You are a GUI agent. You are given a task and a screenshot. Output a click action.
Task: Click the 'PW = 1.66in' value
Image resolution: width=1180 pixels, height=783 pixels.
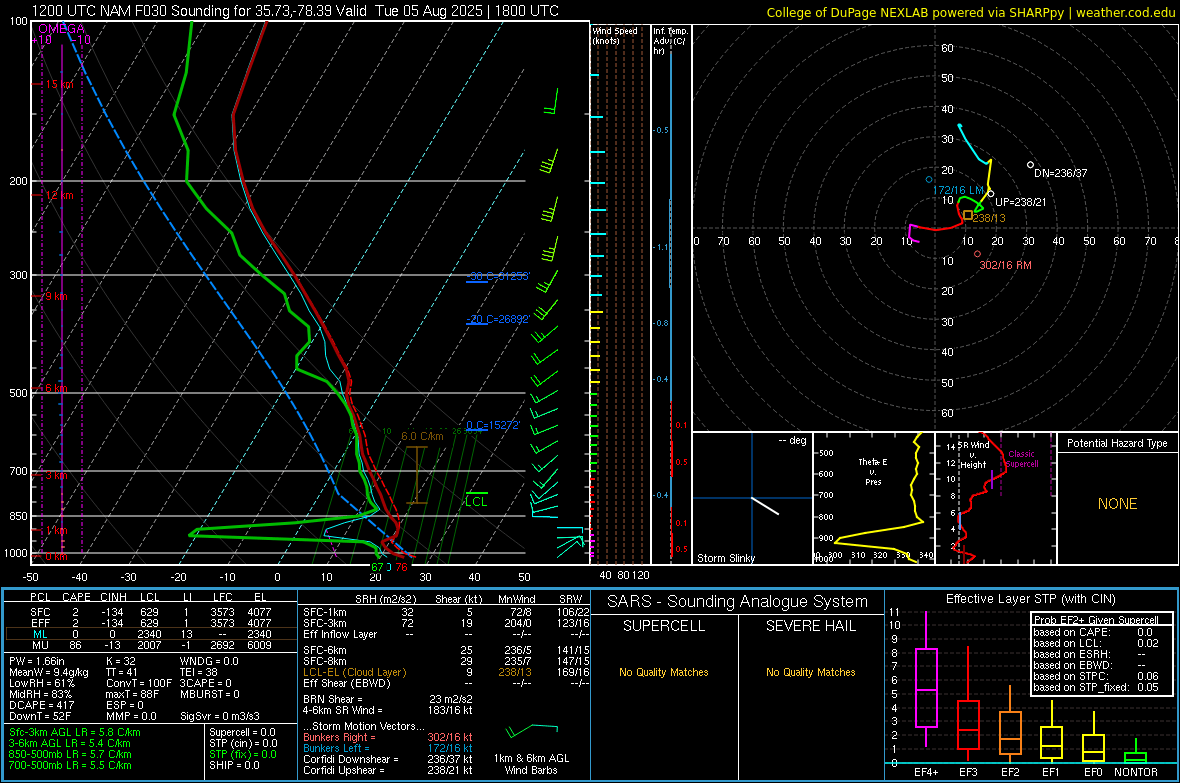click(37, 661)
